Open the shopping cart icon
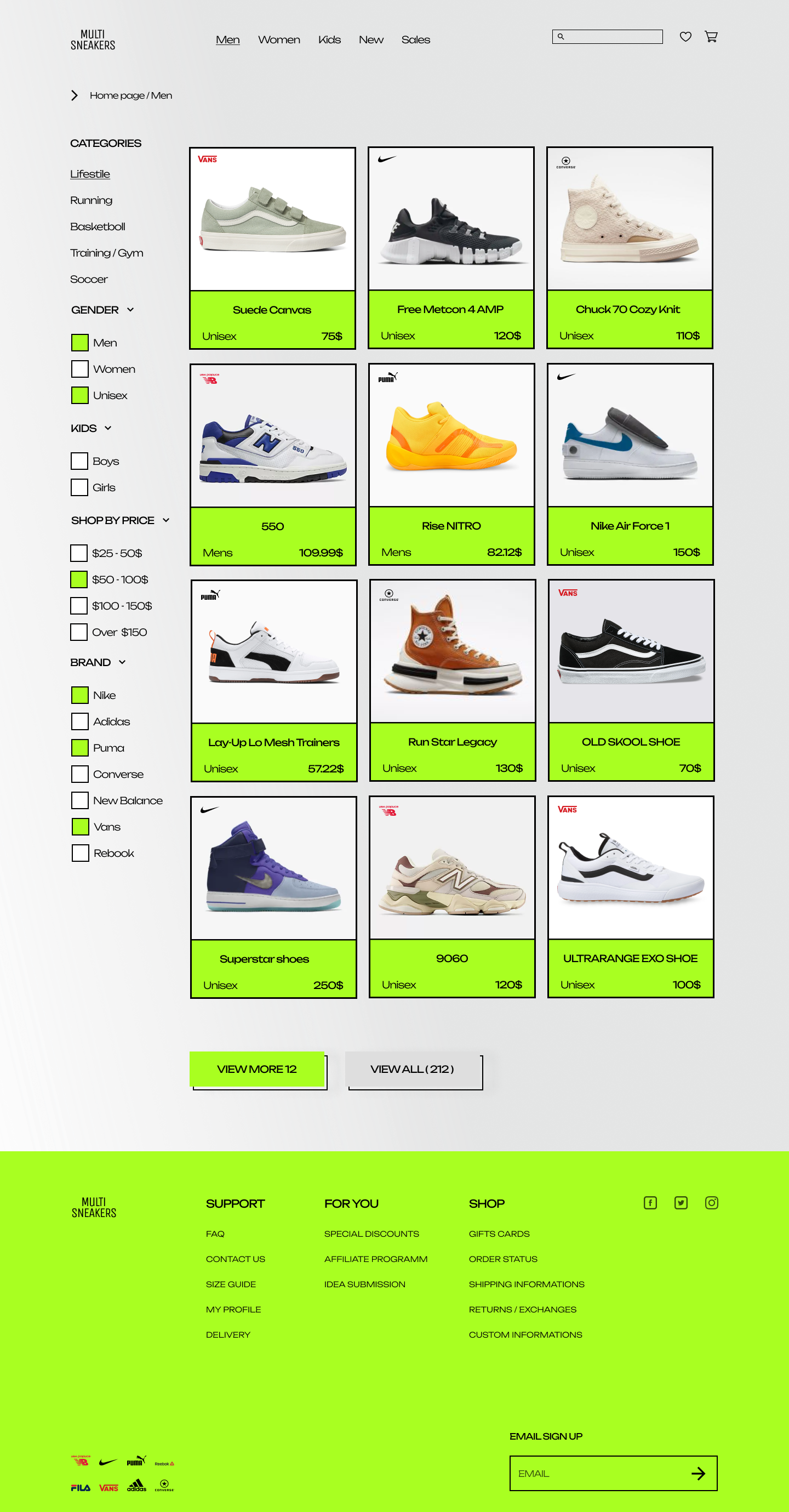This screenshot has height=1512, width=789. pos(711,37)
